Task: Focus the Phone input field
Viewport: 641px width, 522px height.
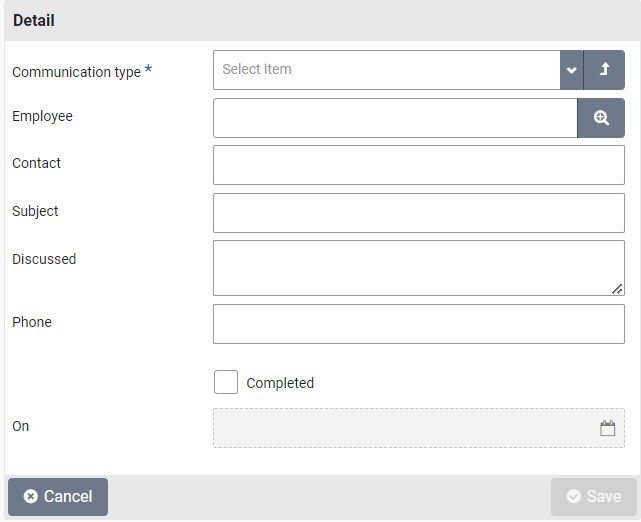Action: pos(418,324)
